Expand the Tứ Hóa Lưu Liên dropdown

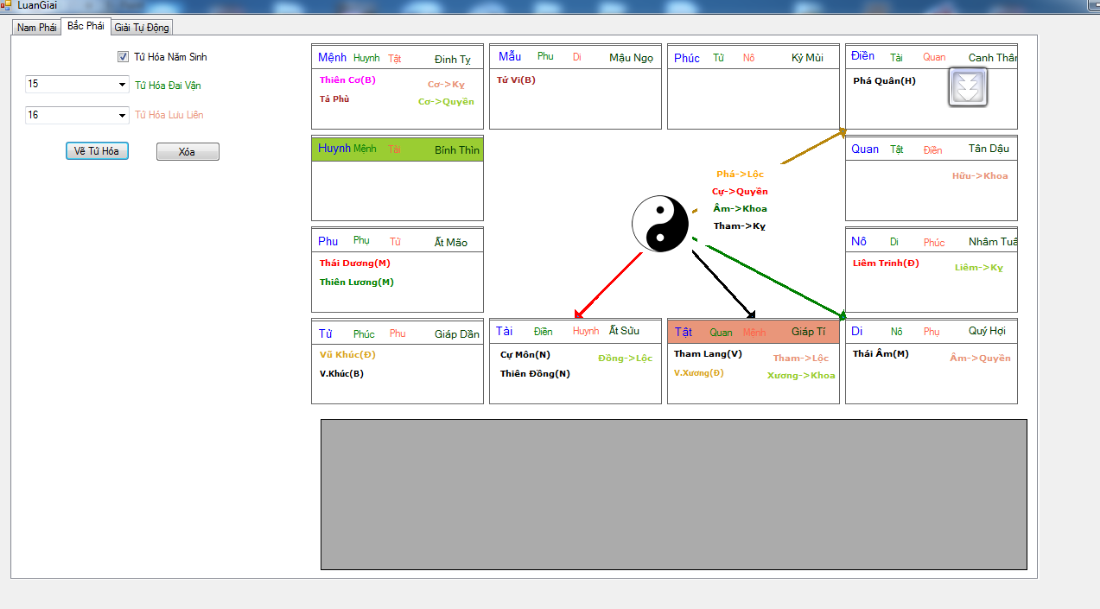tap(122, 115)
